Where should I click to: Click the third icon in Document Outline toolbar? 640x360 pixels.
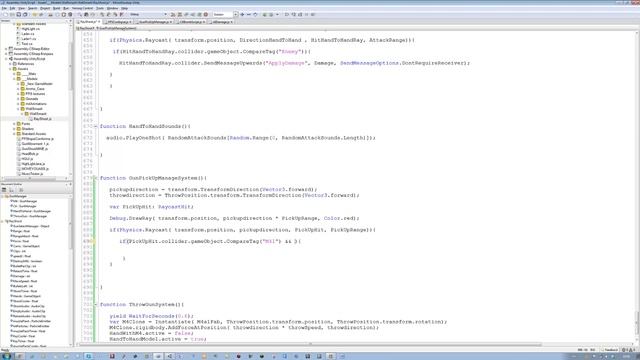click(x=21, y=190)
